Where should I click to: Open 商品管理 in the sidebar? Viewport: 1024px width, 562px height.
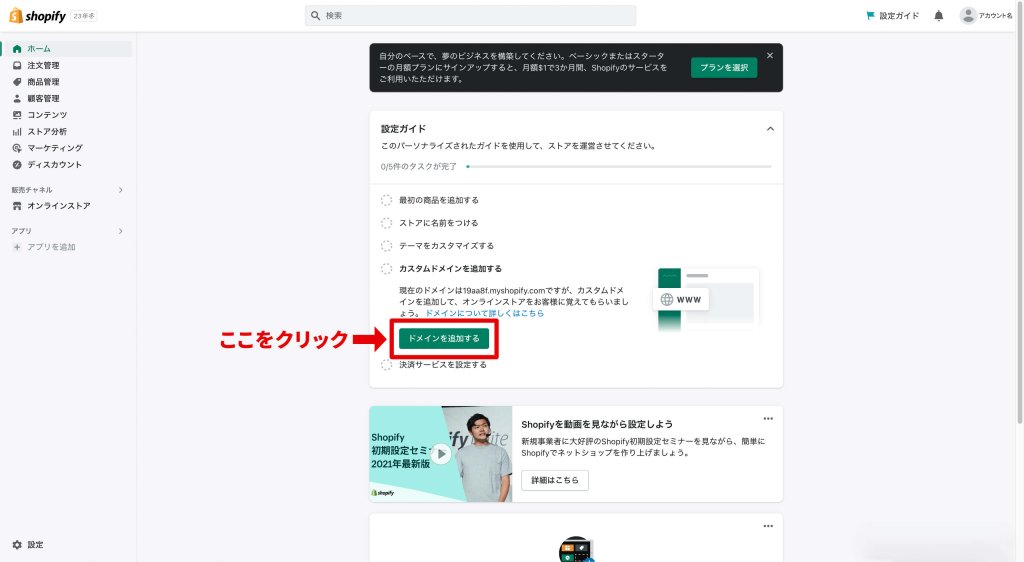click(43, 82)
